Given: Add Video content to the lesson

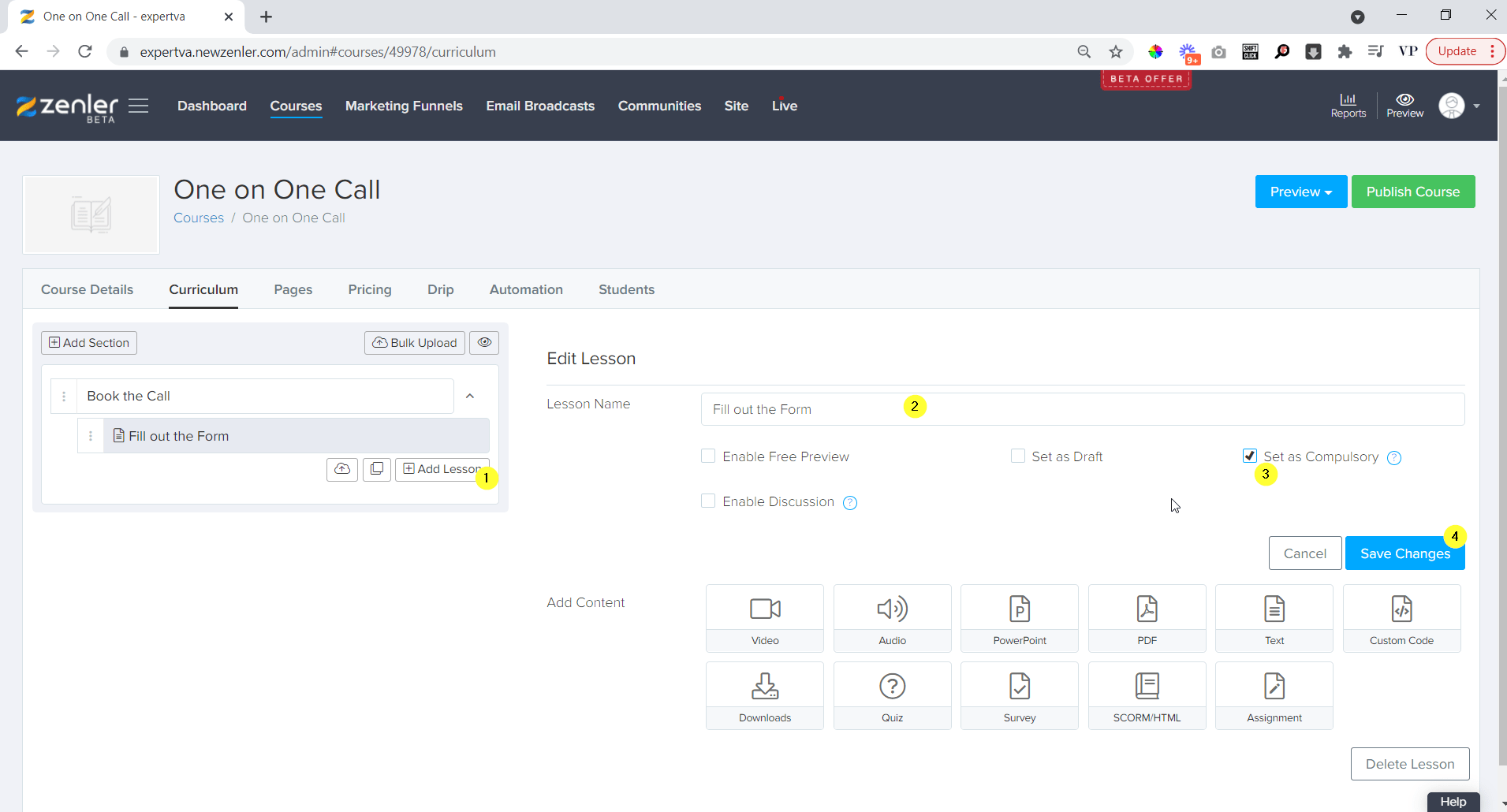Looking at the screenshot, I should (x=764, y=618).
